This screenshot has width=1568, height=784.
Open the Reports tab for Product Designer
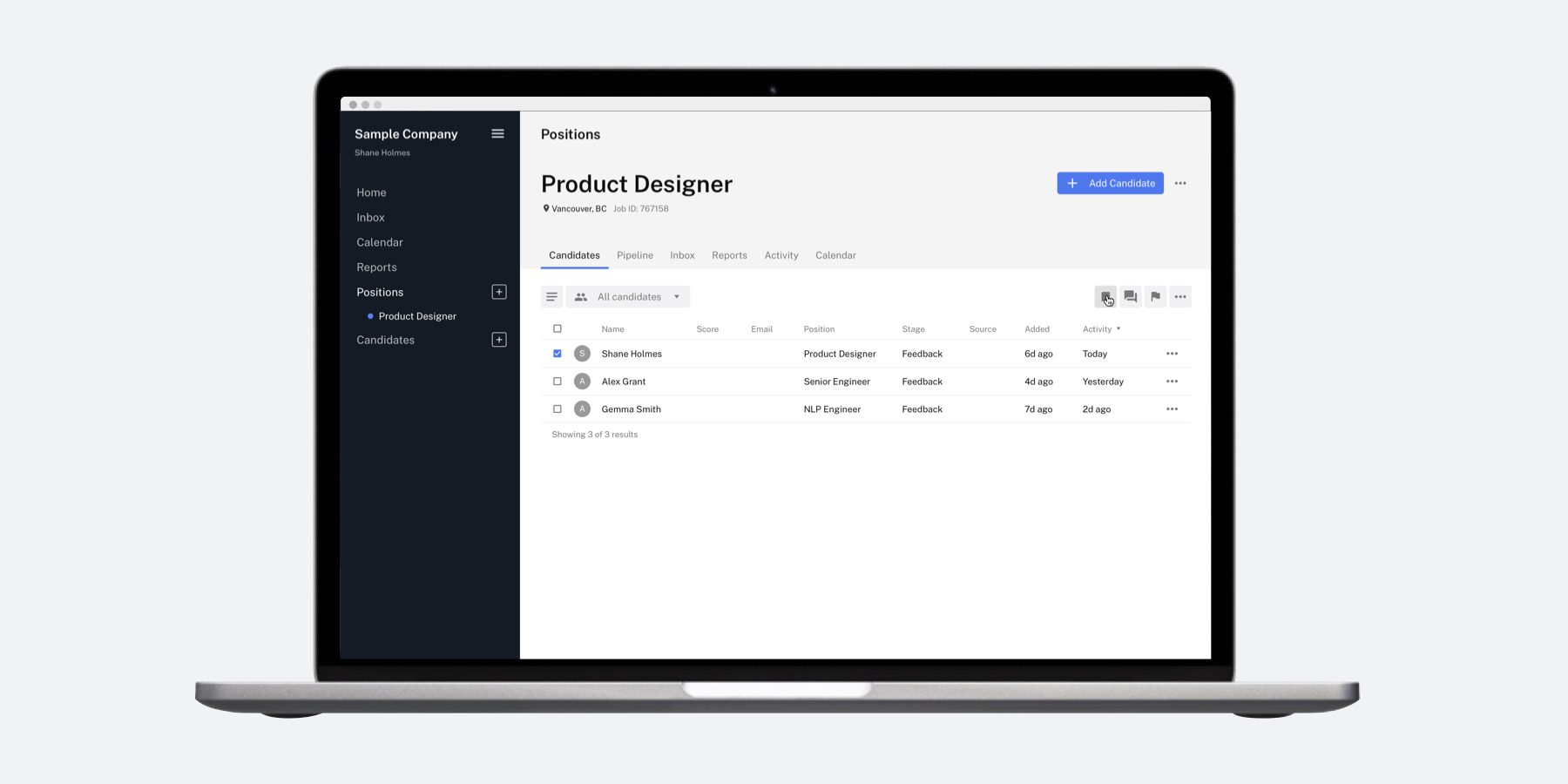pos(729,254)
